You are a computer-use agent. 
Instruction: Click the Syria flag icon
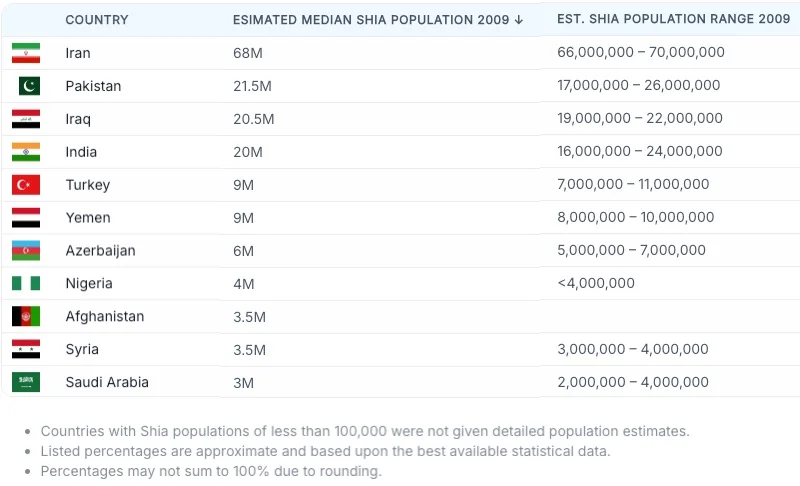click(x=26, y=350)
